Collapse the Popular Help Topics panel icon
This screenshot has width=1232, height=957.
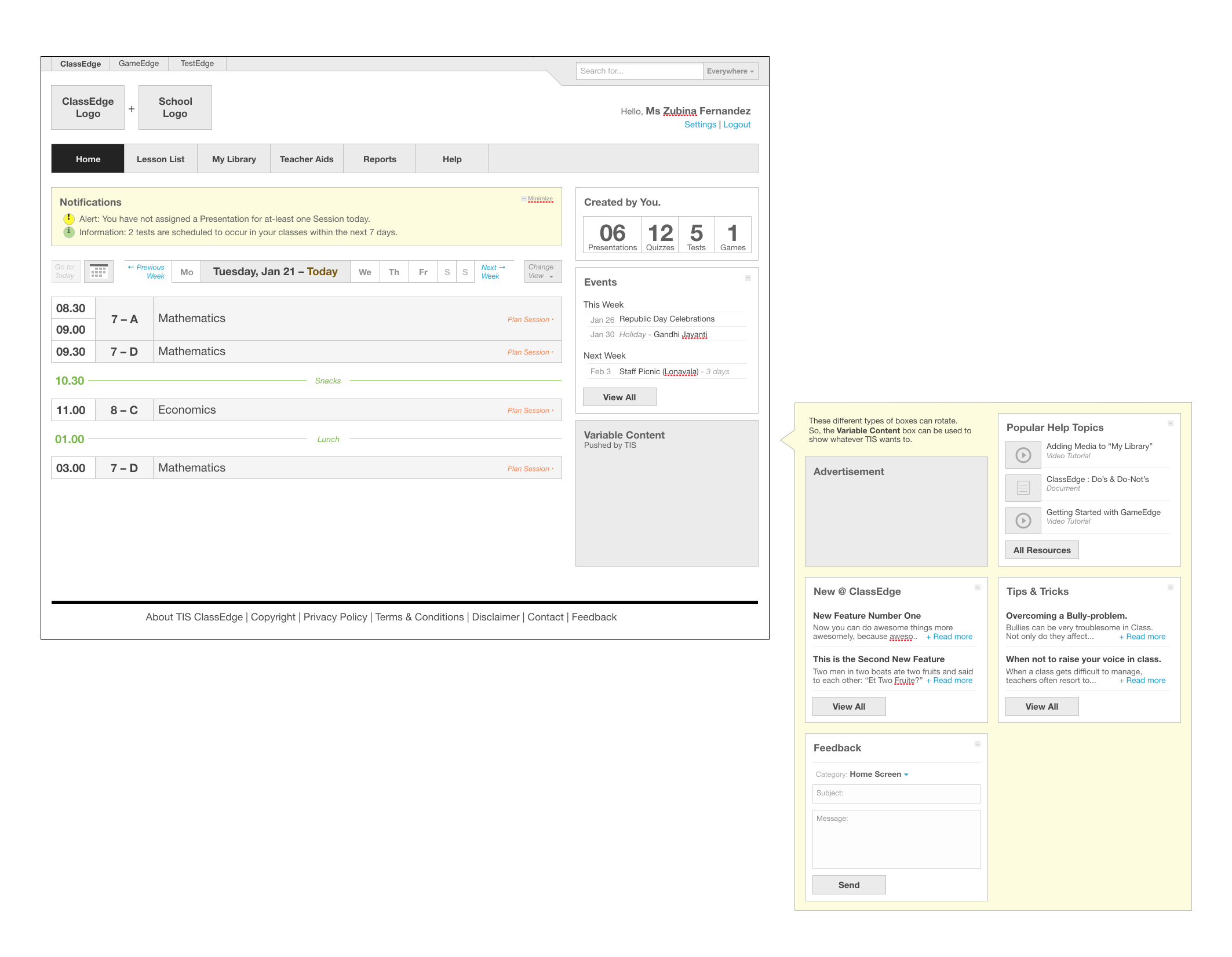(x=1170, y=424)
